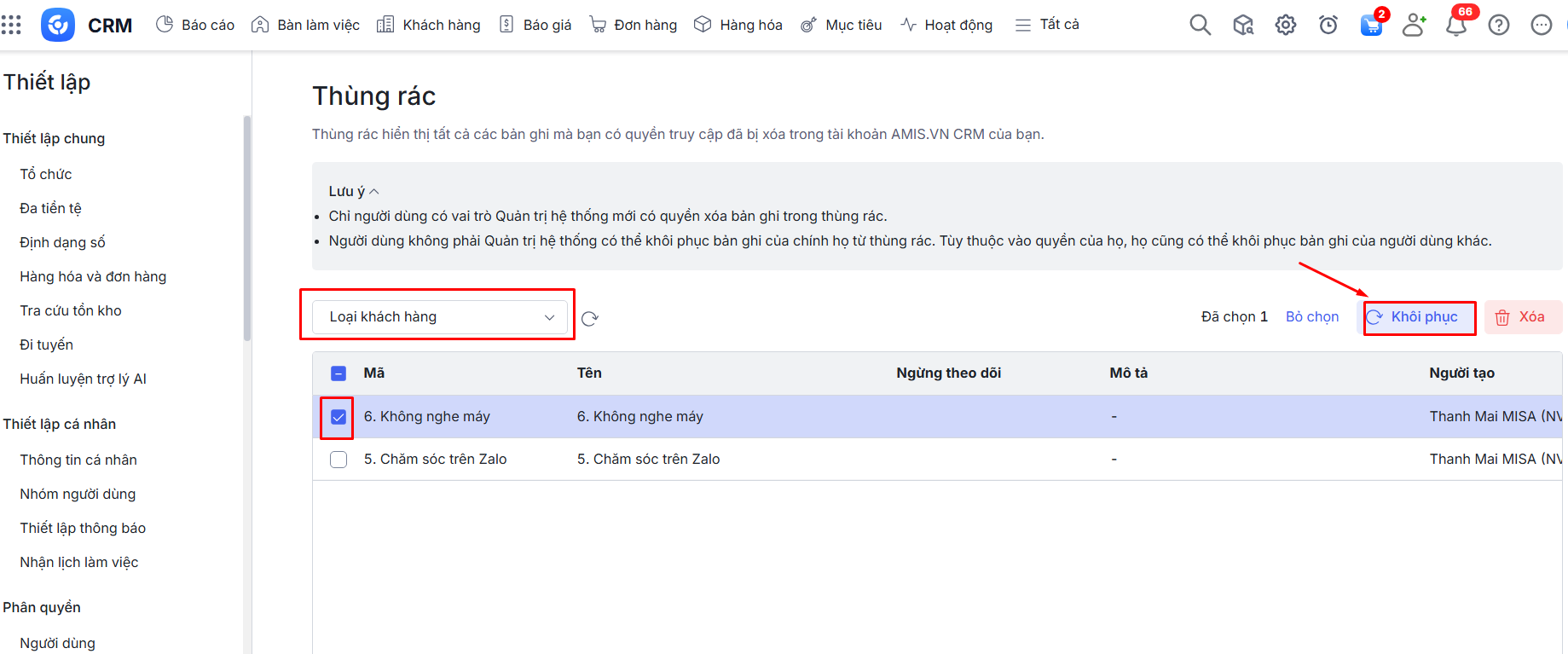Image resolution: width=1568 pixels, height=654 pixels.
Task: Open the shopping cart icon
Action: click(x=1371, y=25)
